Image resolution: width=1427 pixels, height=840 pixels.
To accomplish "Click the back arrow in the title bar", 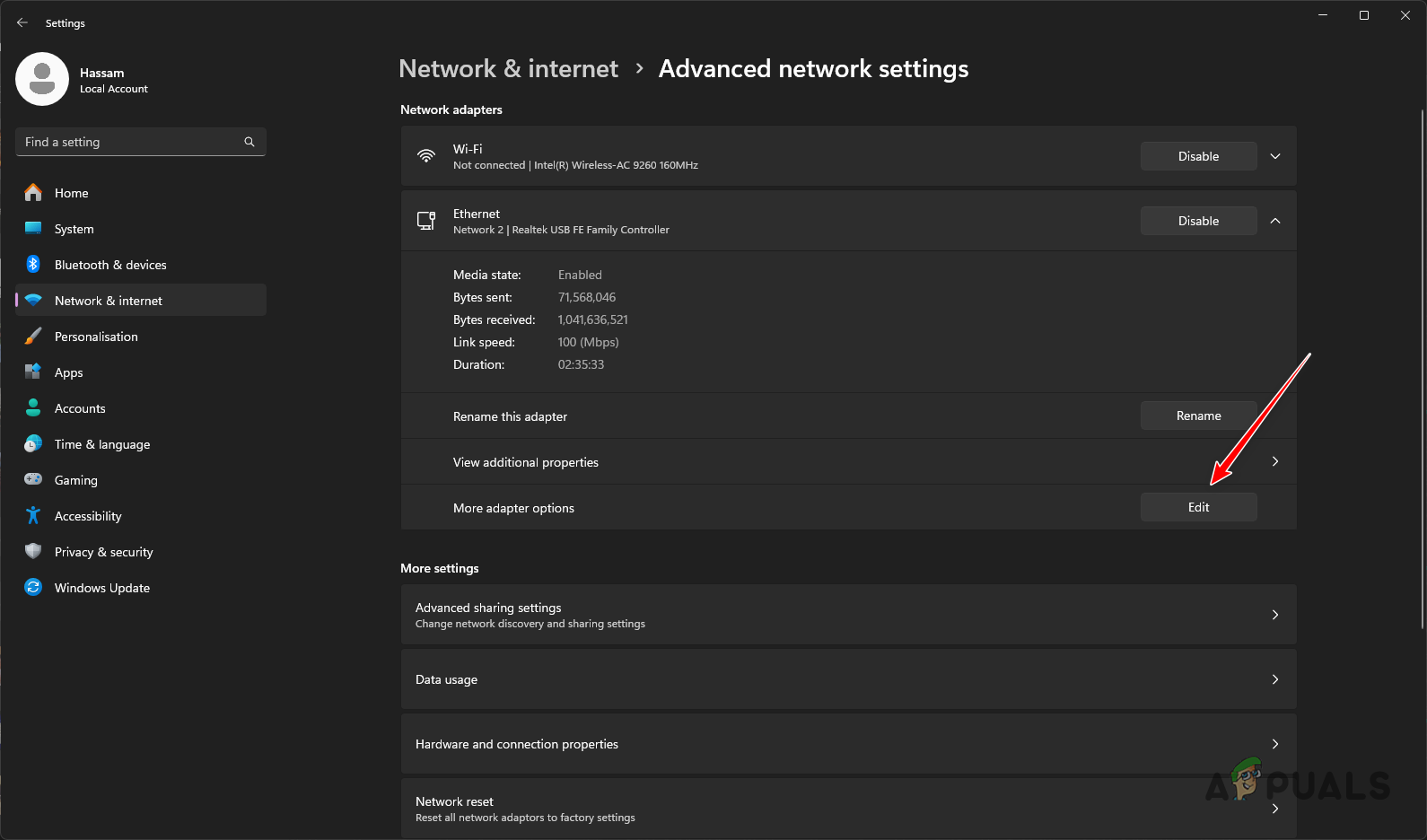I will pyautogui.click(x=22, y=22).
